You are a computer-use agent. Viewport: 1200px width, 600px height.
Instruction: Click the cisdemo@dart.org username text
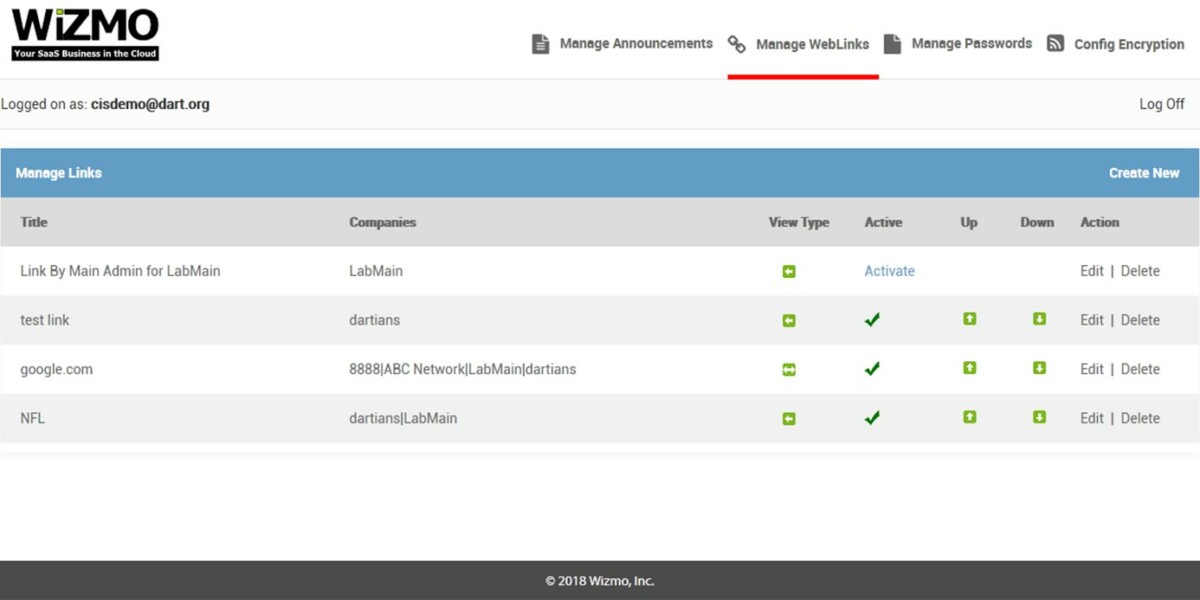click(x=150, y=104)
